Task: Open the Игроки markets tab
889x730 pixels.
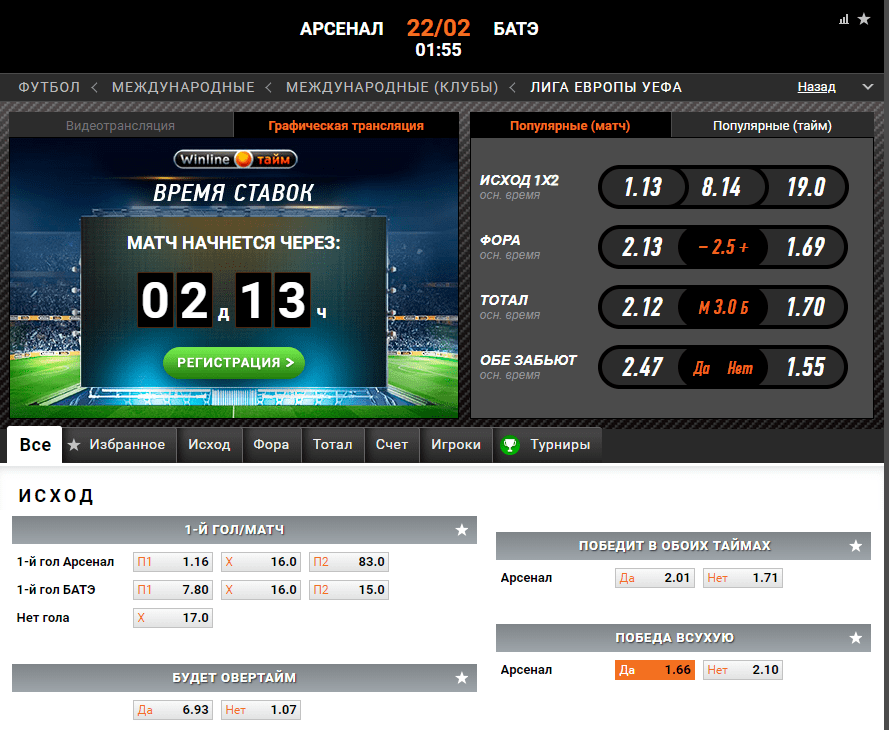Action: tap(456, 445)
